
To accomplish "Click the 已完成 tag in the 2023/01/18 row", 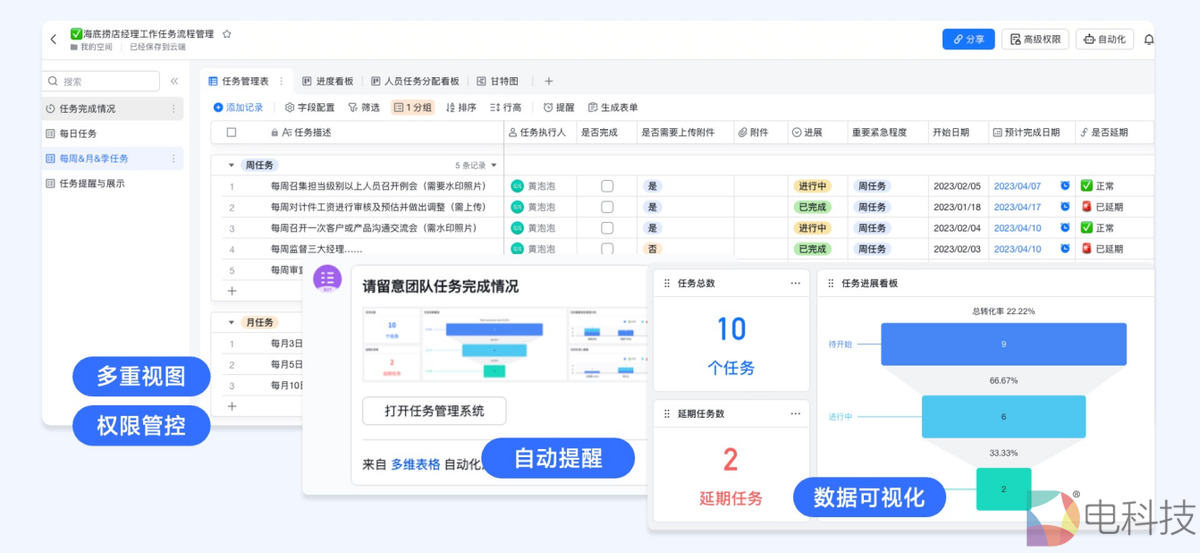I will point(811,207).
